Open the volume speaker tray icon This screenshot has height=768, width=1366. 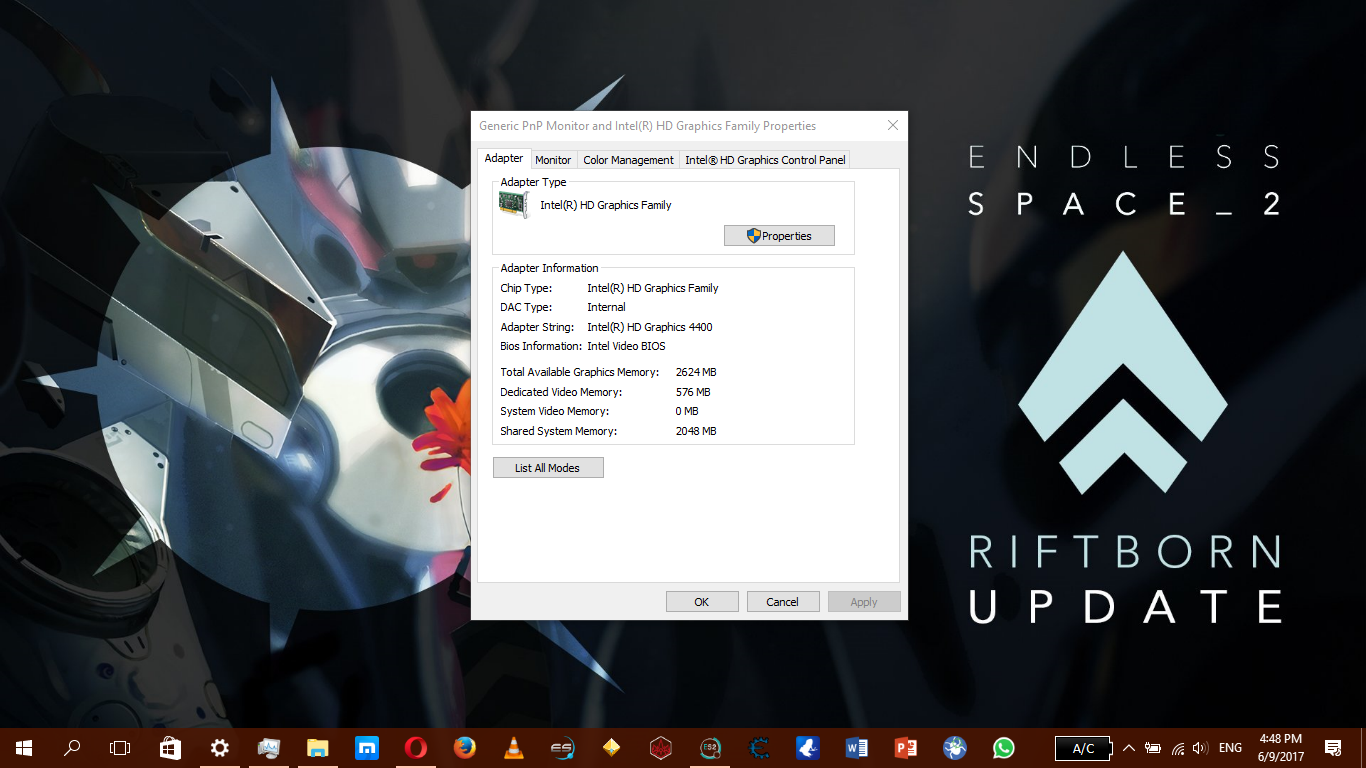(1200, 748)
